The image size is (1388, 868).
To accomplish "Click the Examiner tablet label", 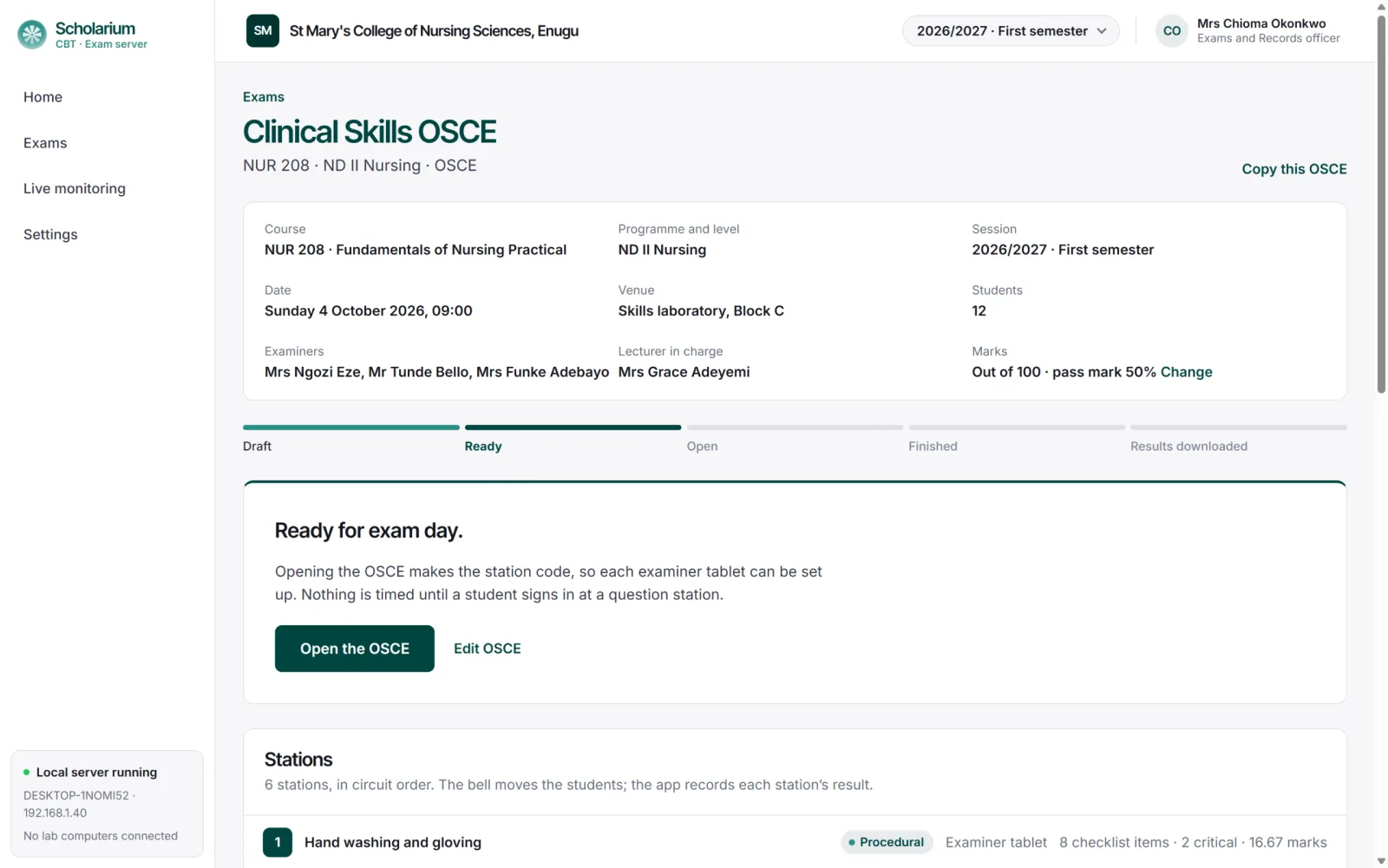I will pyautogui.click(x=996, y=842).
